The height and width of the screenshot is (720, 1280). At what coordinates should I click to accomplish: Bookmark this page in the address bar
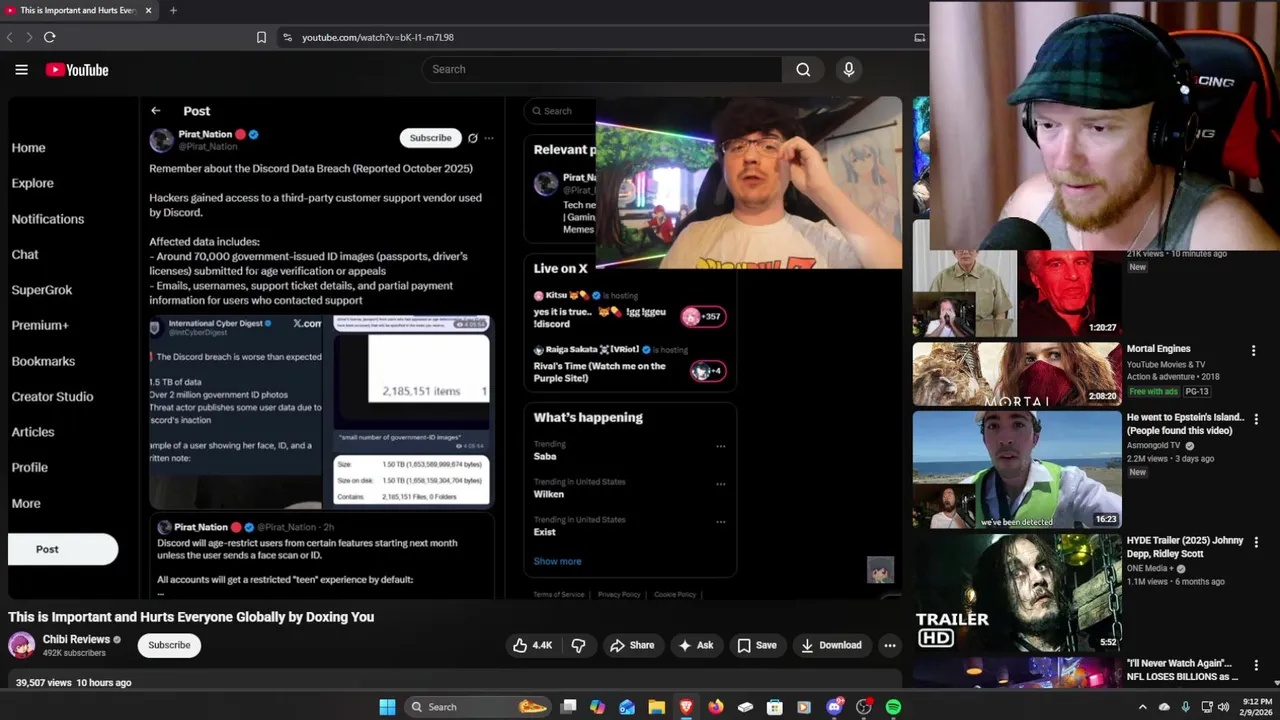tap(261, 37)
